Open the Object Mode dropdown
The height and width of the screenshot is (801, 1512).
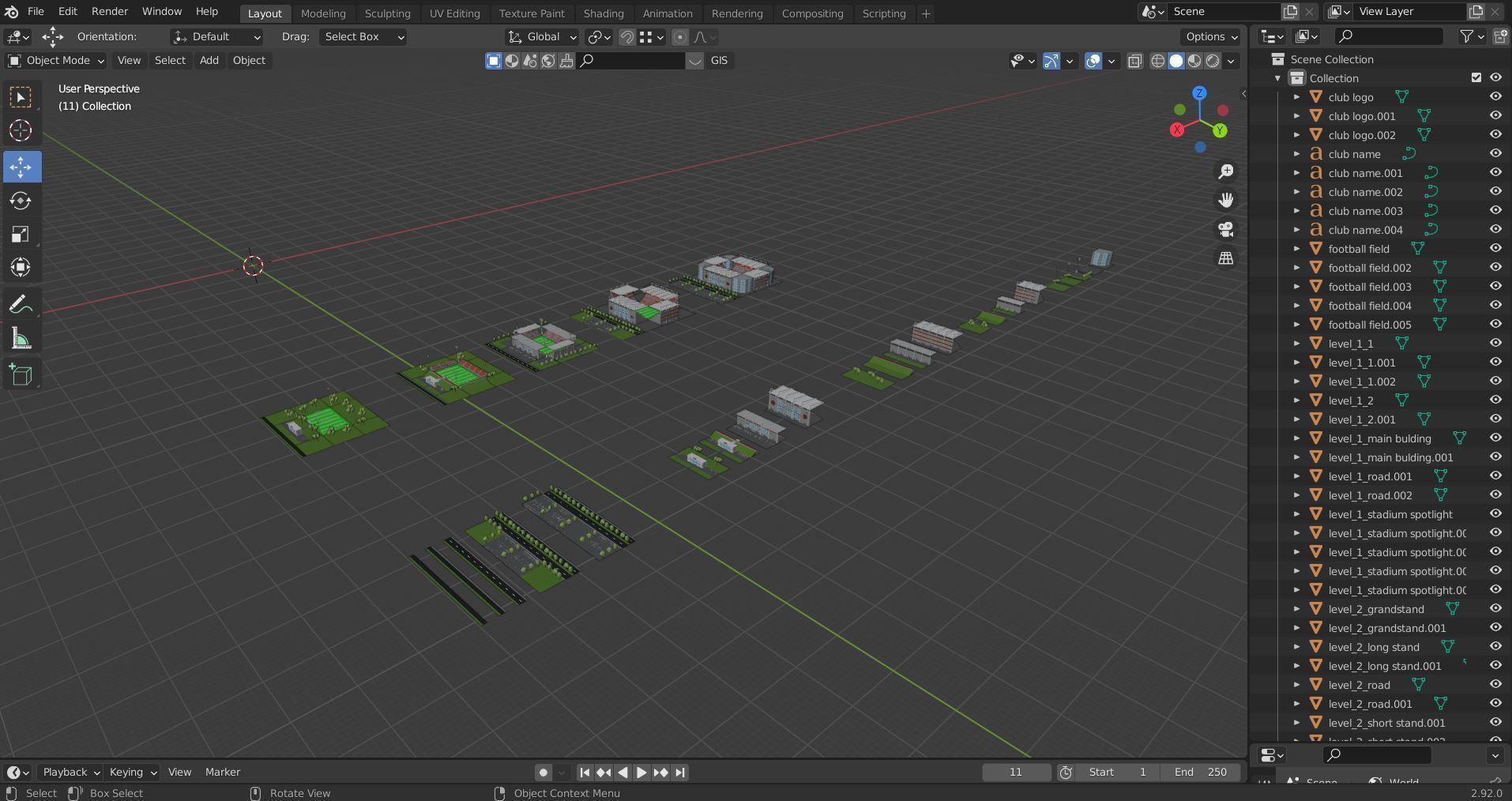(x=56, y=61)
